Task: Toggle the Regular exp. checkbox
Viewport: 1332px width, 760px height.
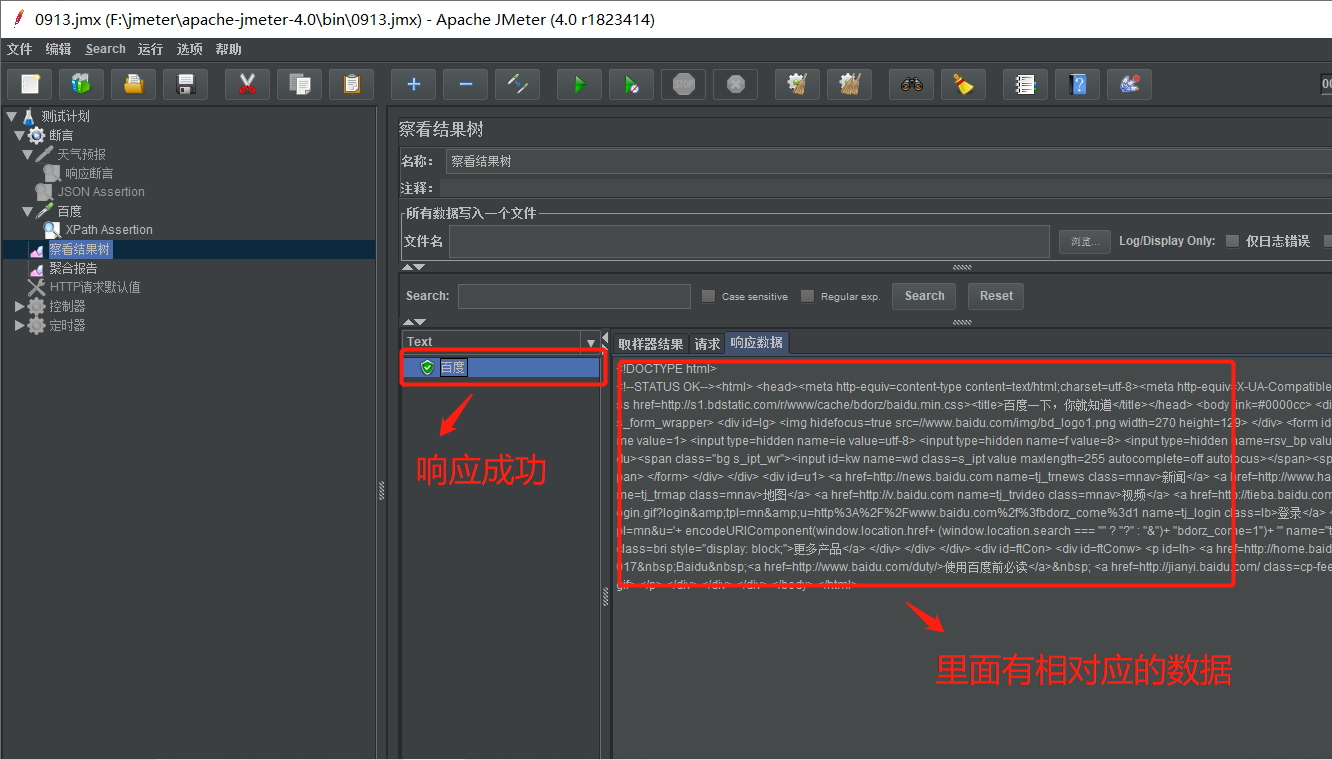Action: tap(807, 296)
